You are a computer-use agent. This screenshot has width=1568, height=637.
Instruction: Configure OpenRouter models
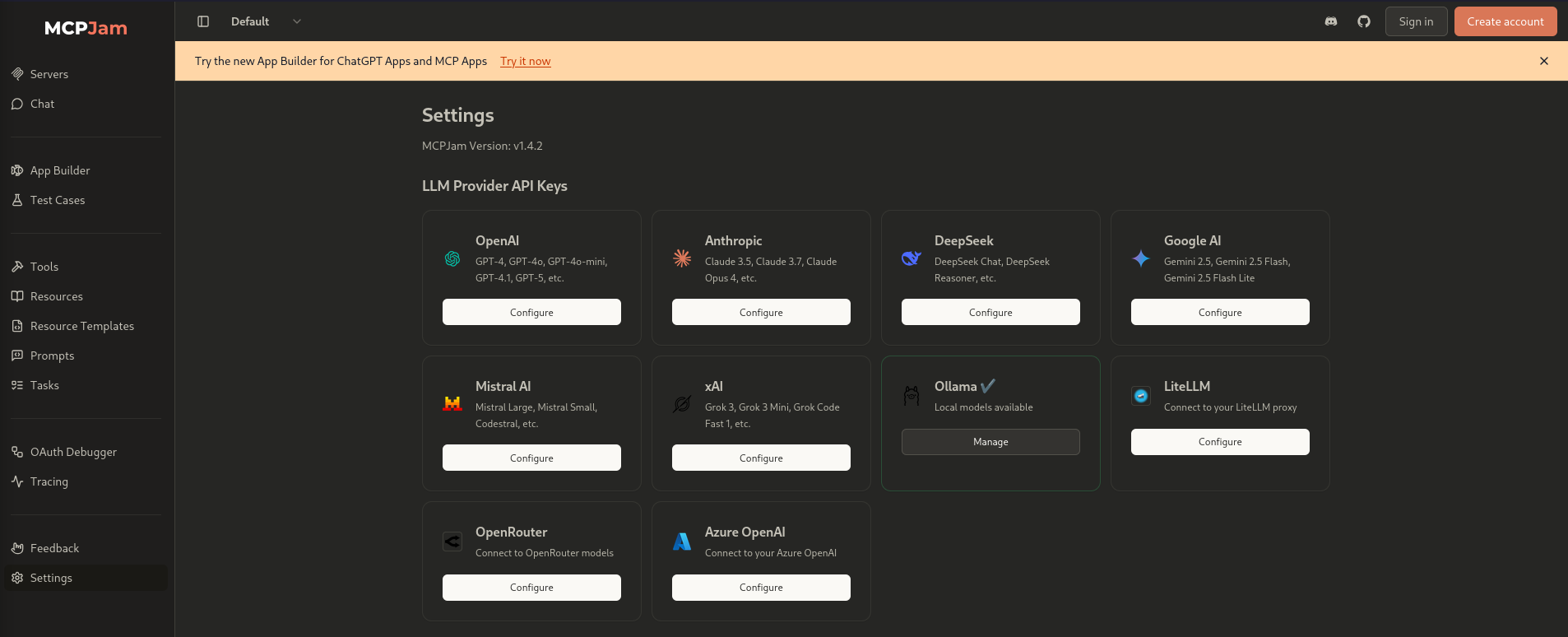tap(531, 588)
